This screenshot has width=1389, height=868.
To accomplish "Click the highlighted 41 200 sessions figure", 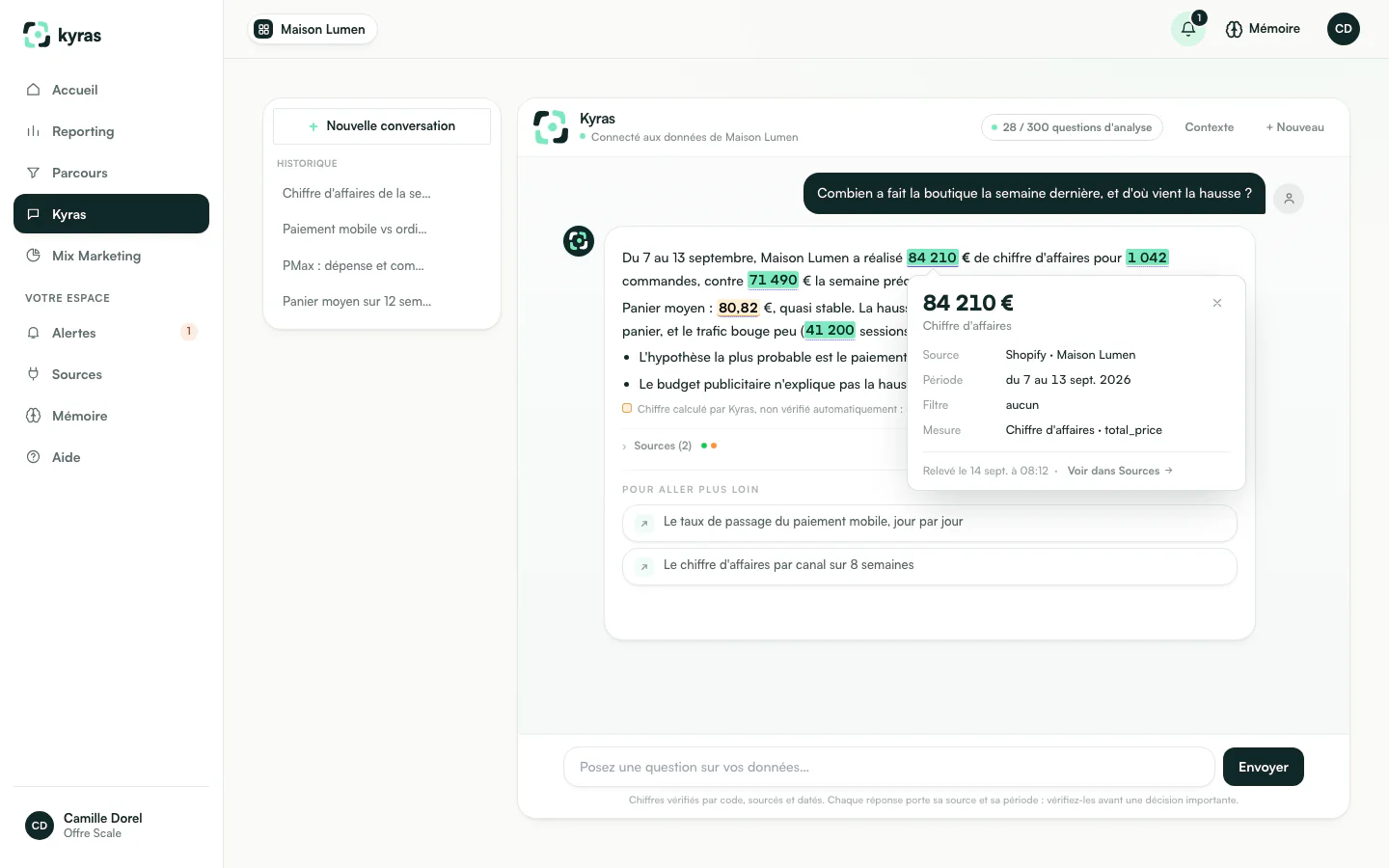I will pos(830,331).
